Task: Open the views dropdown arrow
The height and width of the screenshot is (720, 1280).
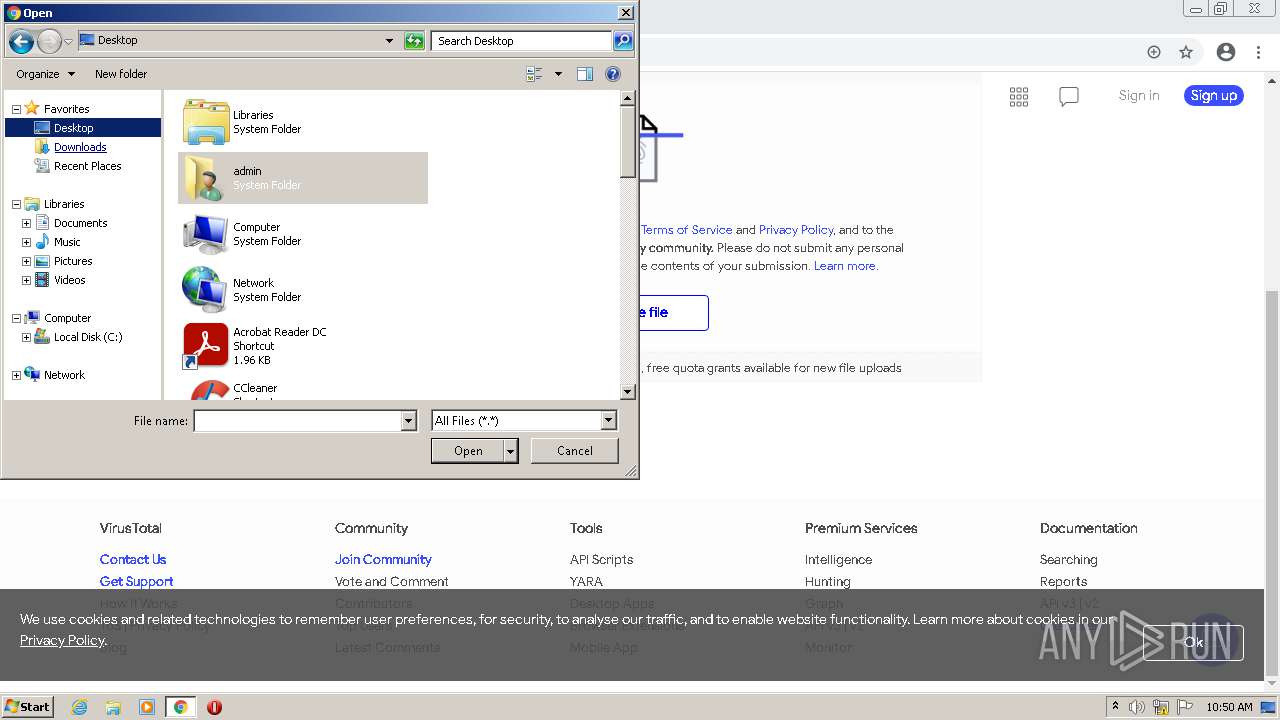Action: [x=558, y=74]
